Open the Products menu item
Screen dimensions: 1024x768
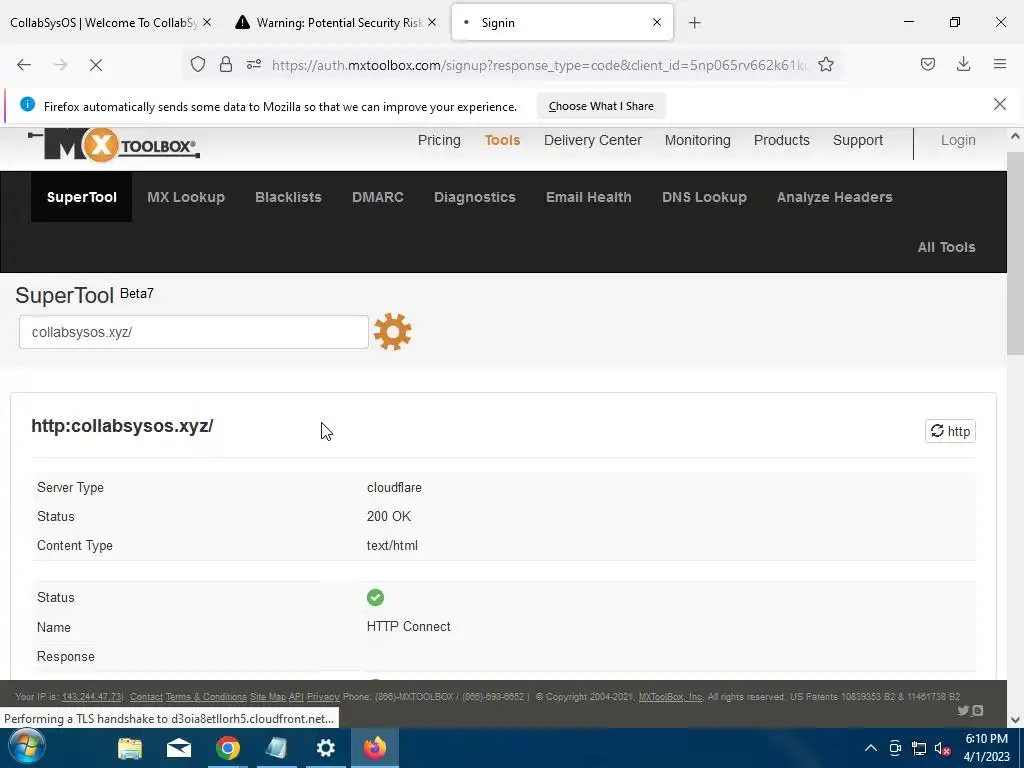point(781,140)
